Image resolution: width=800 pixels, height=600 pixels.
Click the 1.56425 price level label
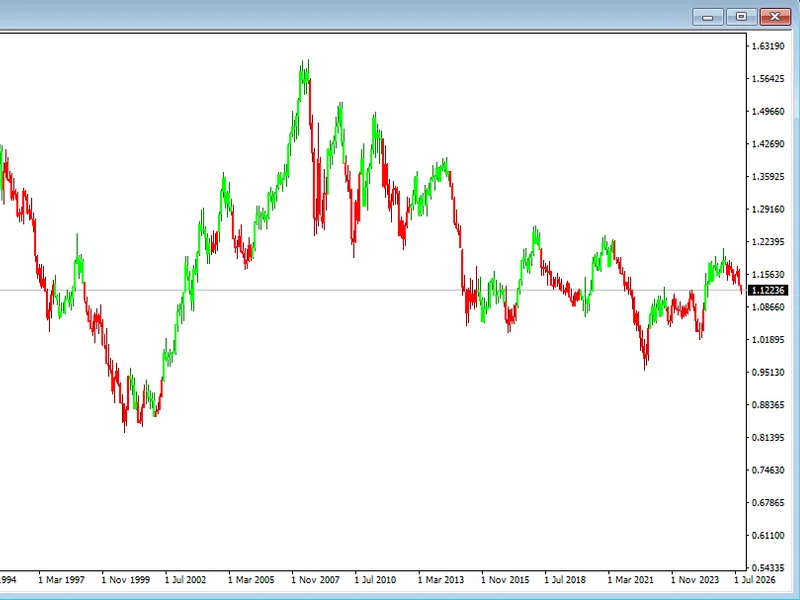point(768,79)
